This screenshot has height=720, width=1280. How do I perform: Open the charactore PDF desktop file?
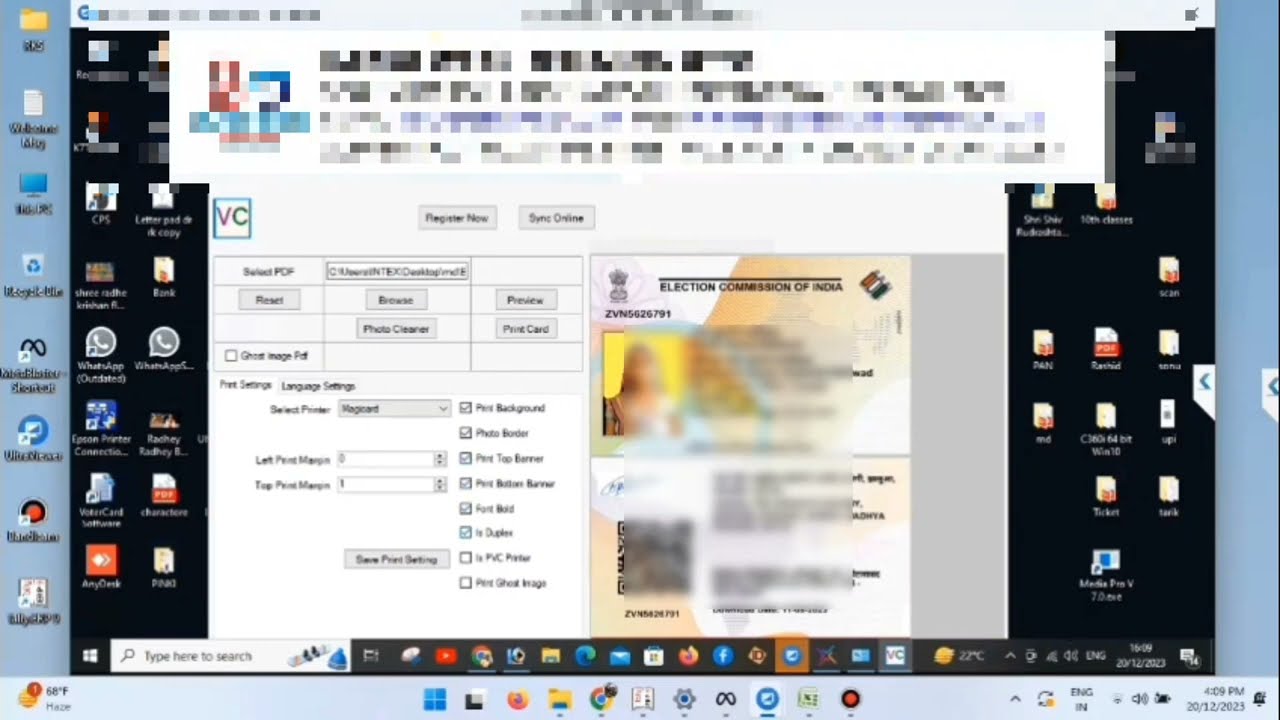[x=164, y=496]
